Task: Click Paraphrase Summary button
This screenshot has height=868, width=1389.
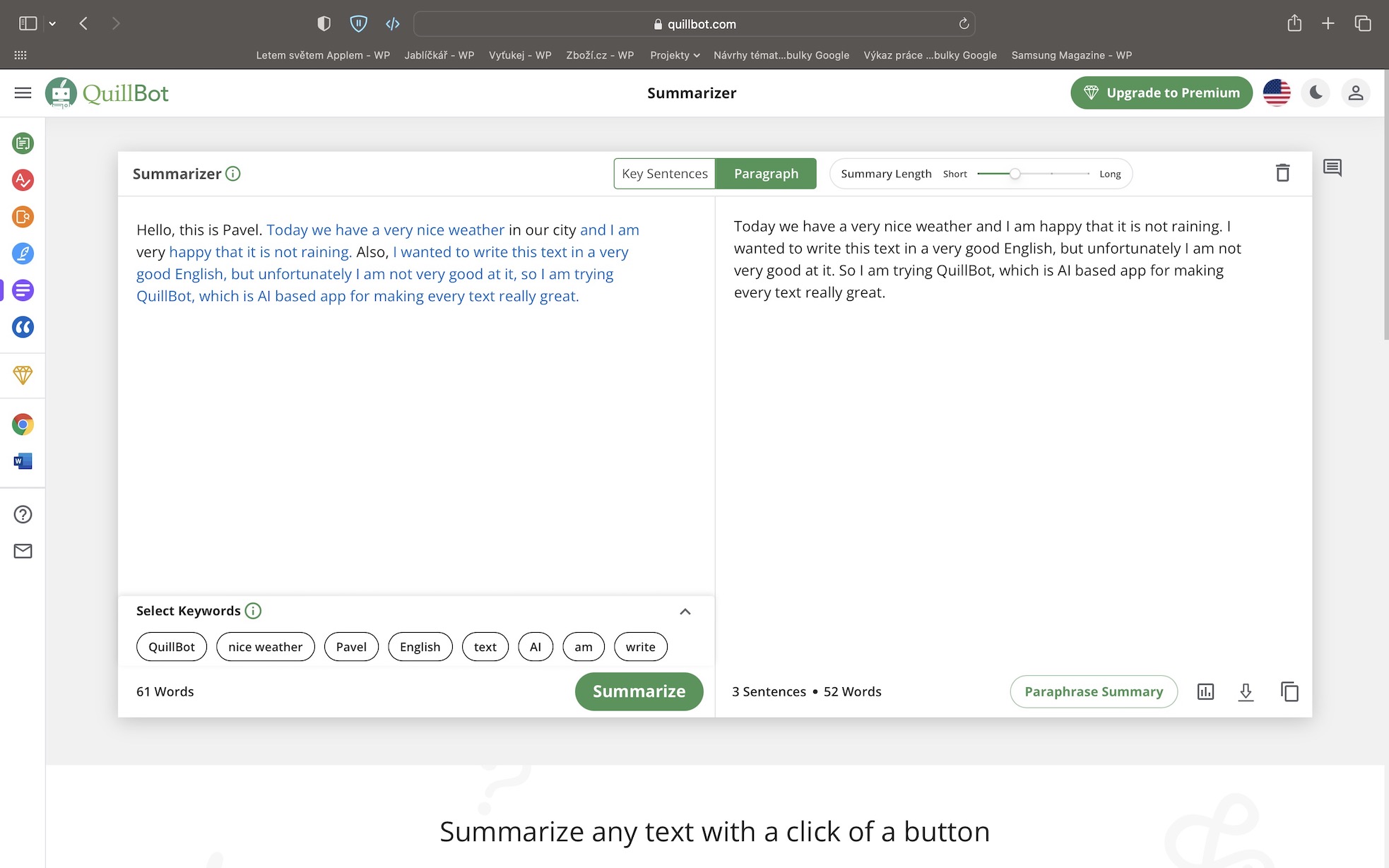Action: pyautogui.click(x=1093, y=691)
